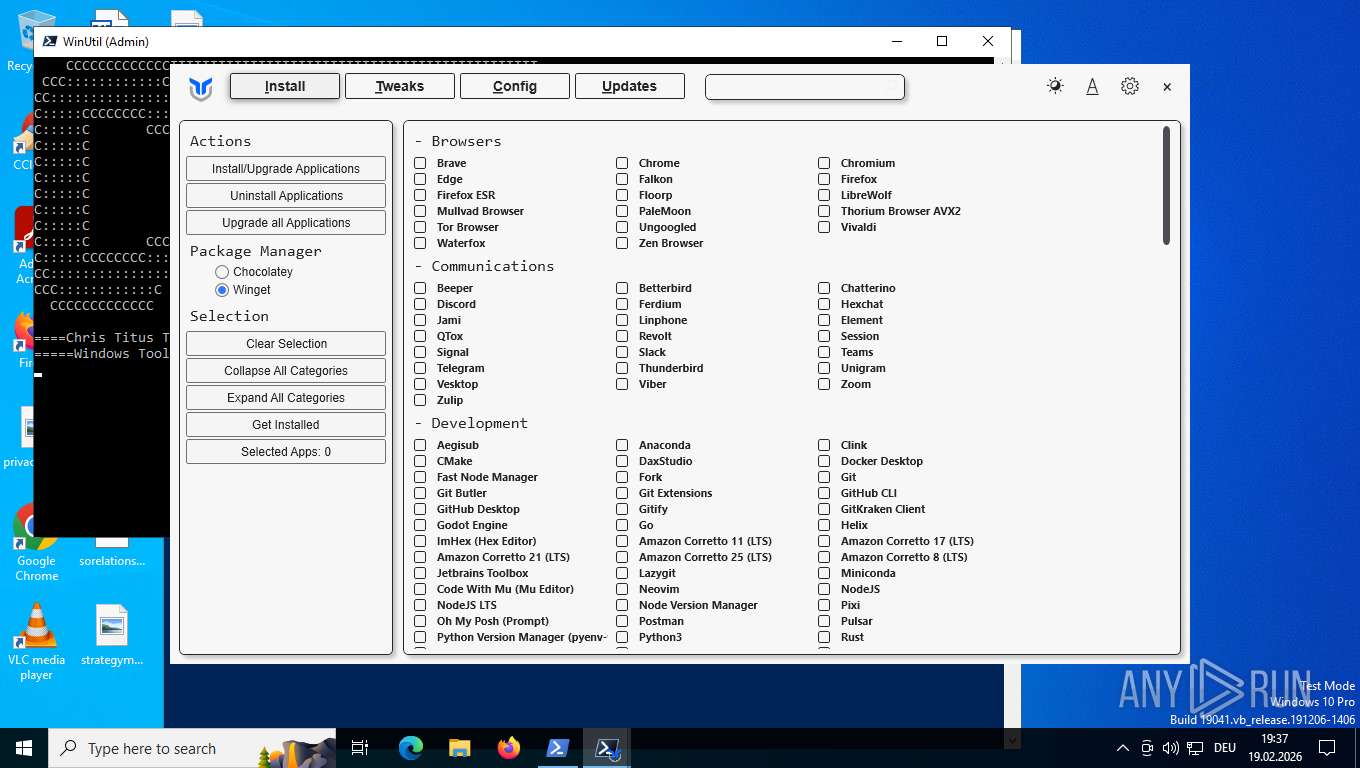This screenshot has height=768, width=1360.
Task: Select the Winget package manager radio button
Action: 222,290
